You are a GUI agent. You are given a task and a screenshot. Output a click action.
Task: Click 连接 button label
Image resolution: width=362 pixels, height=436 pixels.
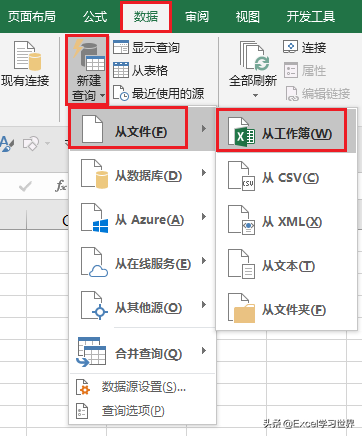314,47
